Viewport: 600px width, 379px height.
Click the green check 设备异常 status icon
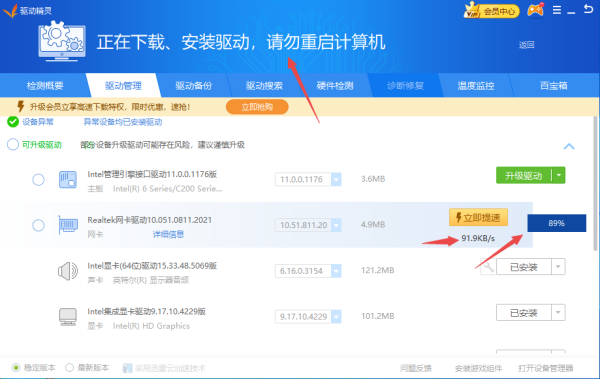click(x=13, y=122)
